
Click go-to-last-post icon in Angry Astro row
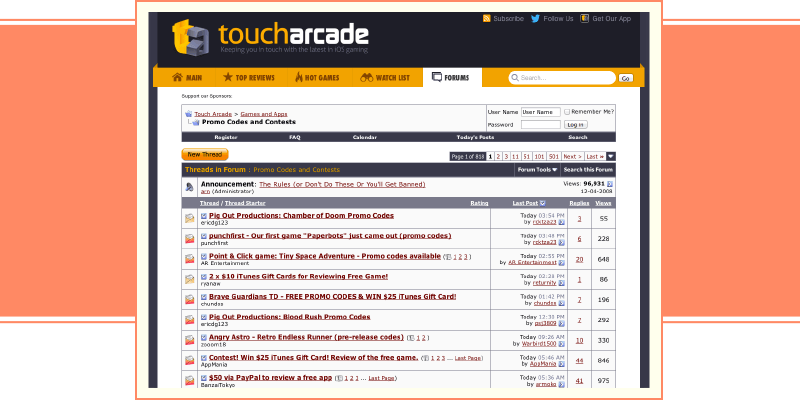pyautogui.click(x=561, y=344)
